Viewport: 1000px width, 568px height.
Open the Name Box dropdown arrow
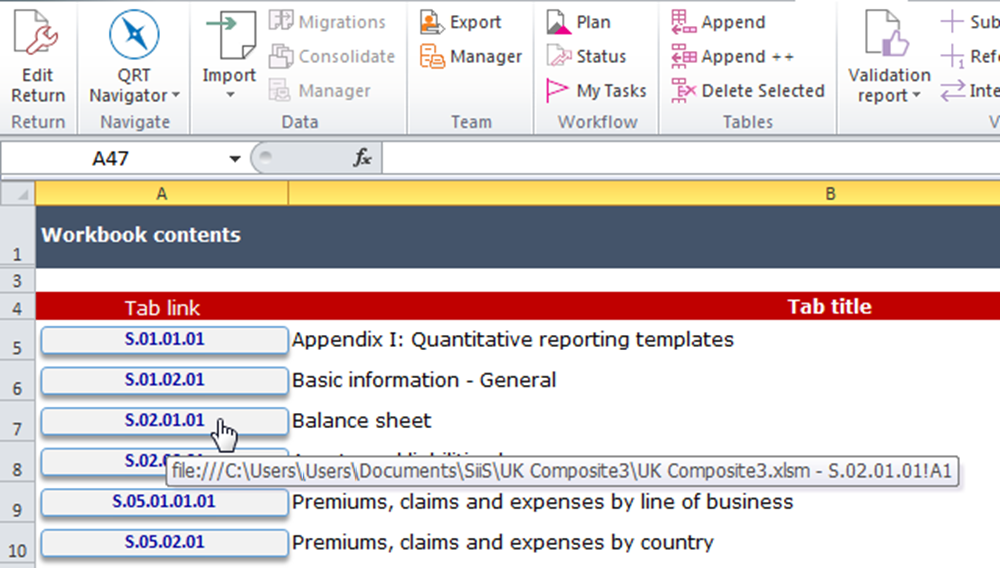pos(235,158)
